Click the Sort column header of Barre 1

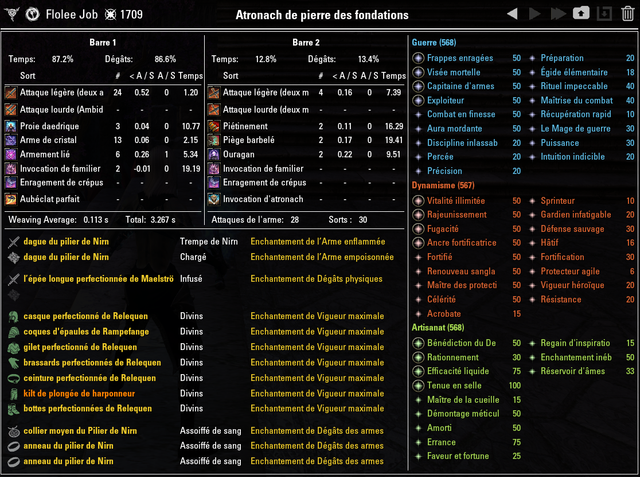coord(28,76)
